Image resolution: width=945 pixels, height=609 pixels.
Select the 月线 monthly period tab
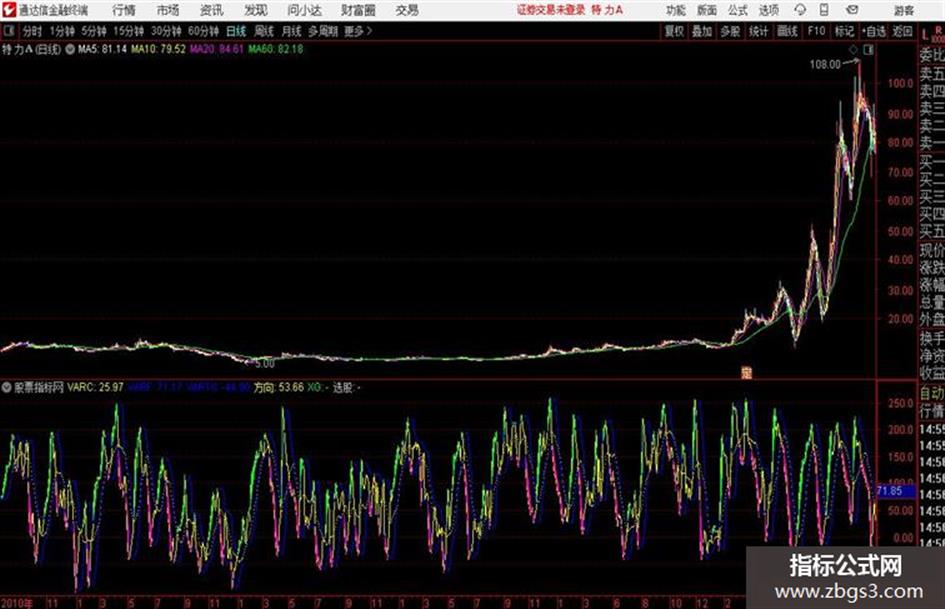[x=291, y=31]
